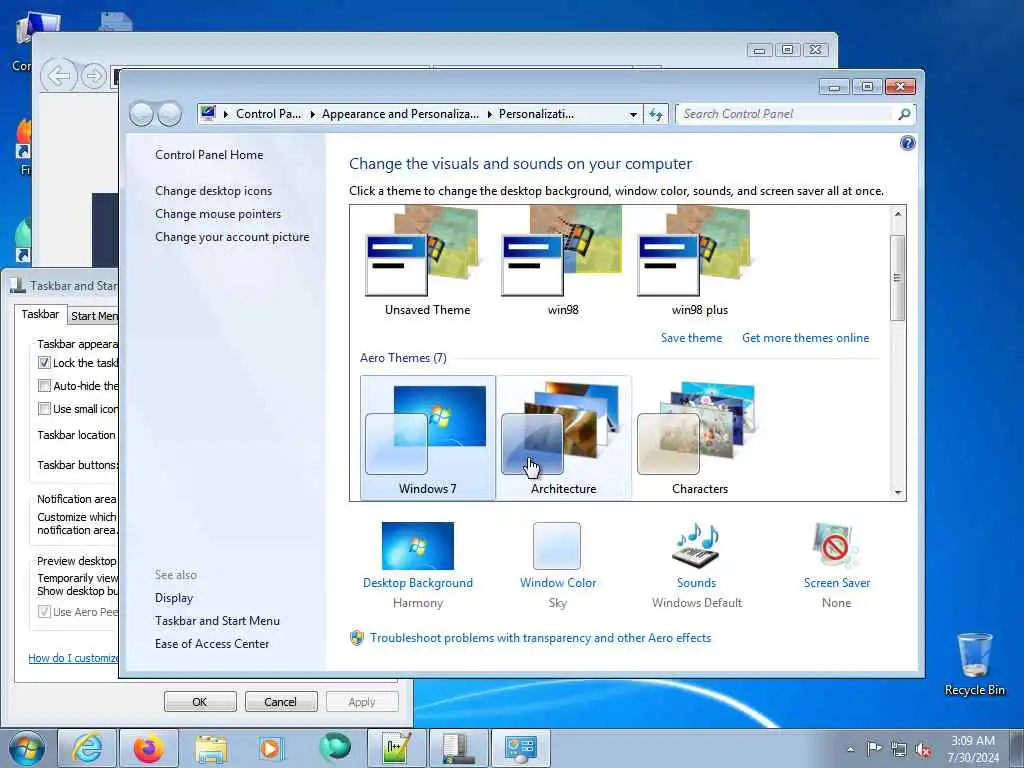Expand the arrow before Control Pa... breadcrumb
The height and width of the screenshot is (768, 1024).
point(226,114)
